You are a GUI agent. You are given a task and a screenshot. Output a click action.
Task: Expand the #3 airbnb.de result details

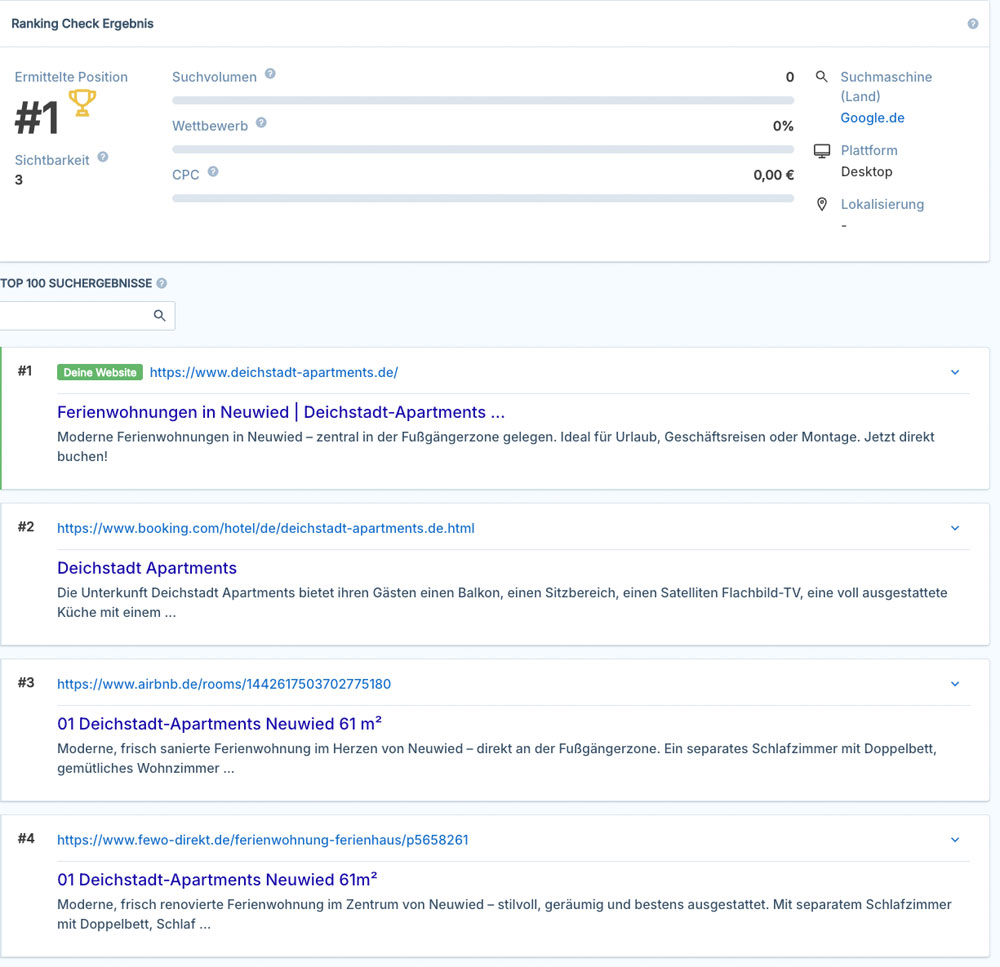click(x=954, y=685)
